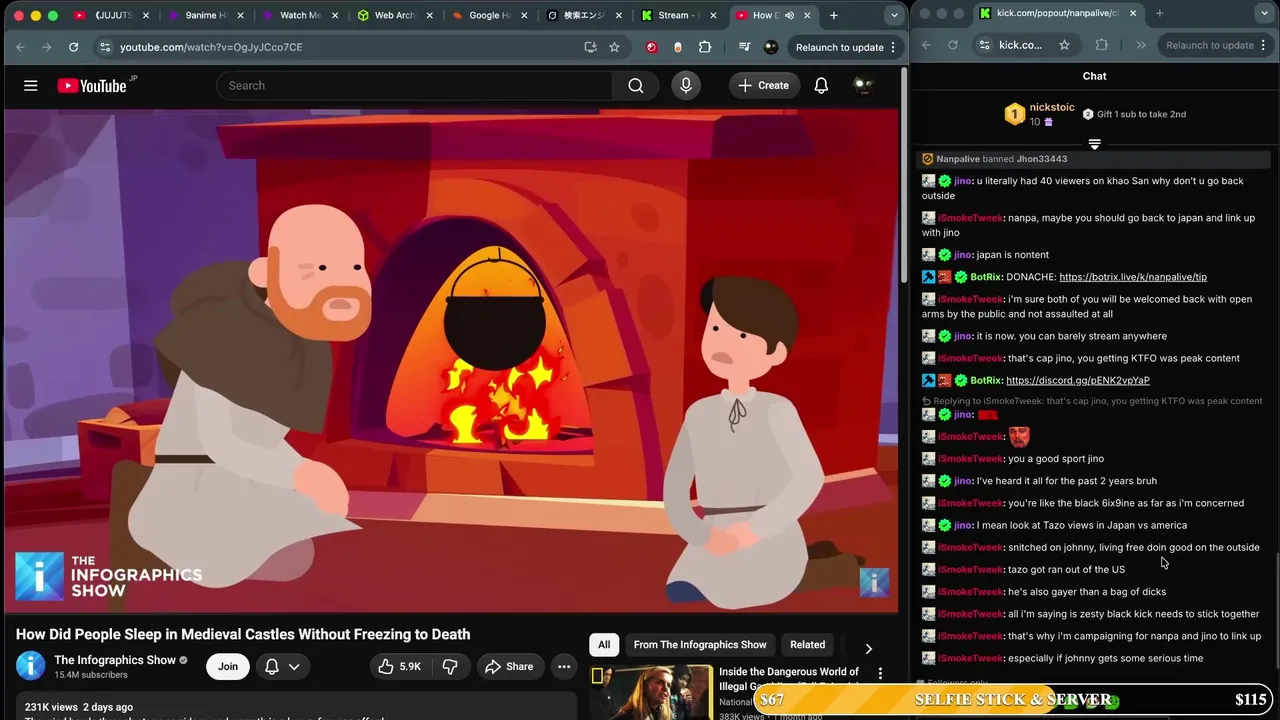Click The Infographics Show channel name
1280x720 pixels.
click(115, 660)
